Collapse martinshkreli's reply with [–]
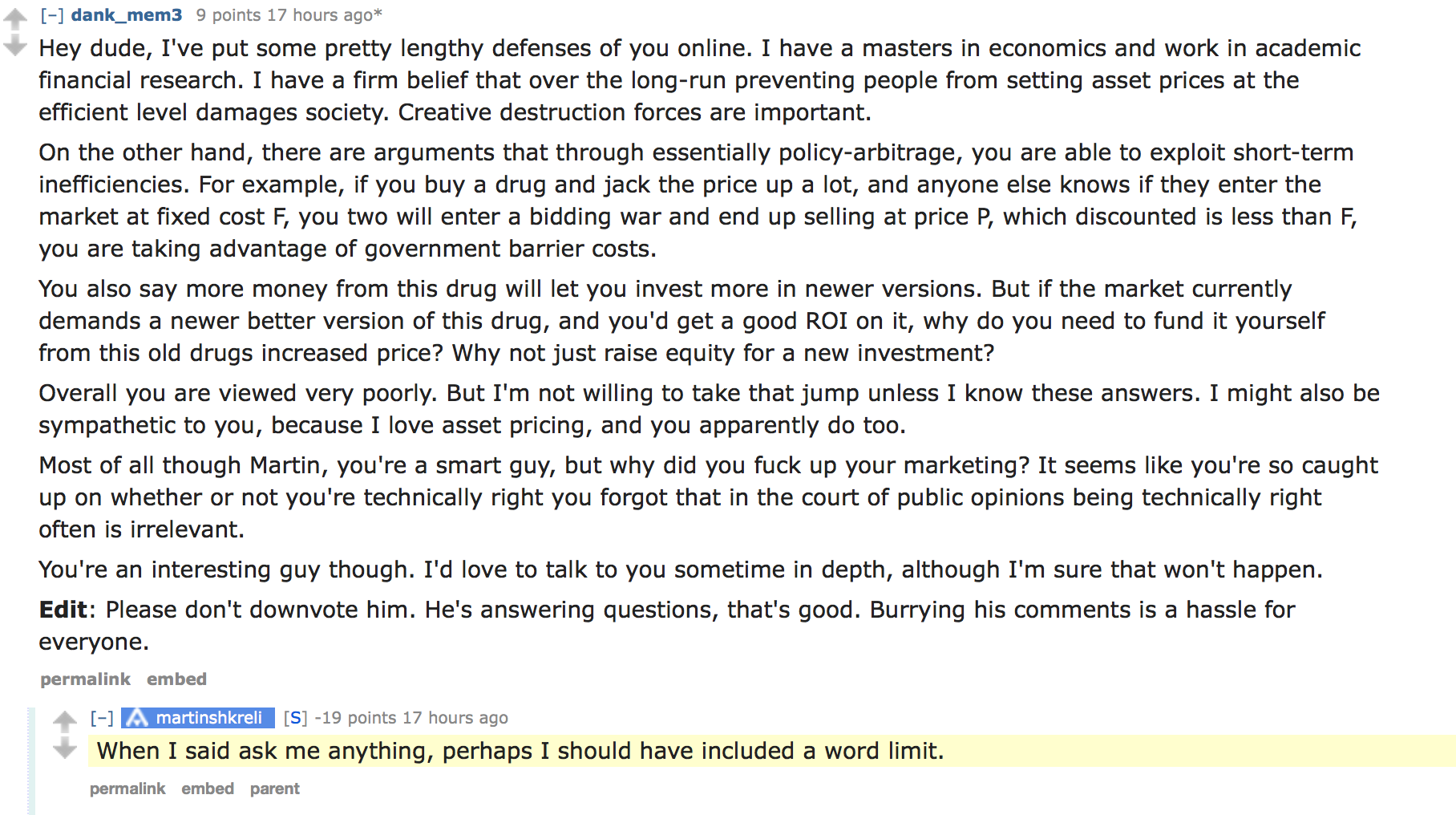Viewport: 1456px width, 815px height. tap(102, 718)
